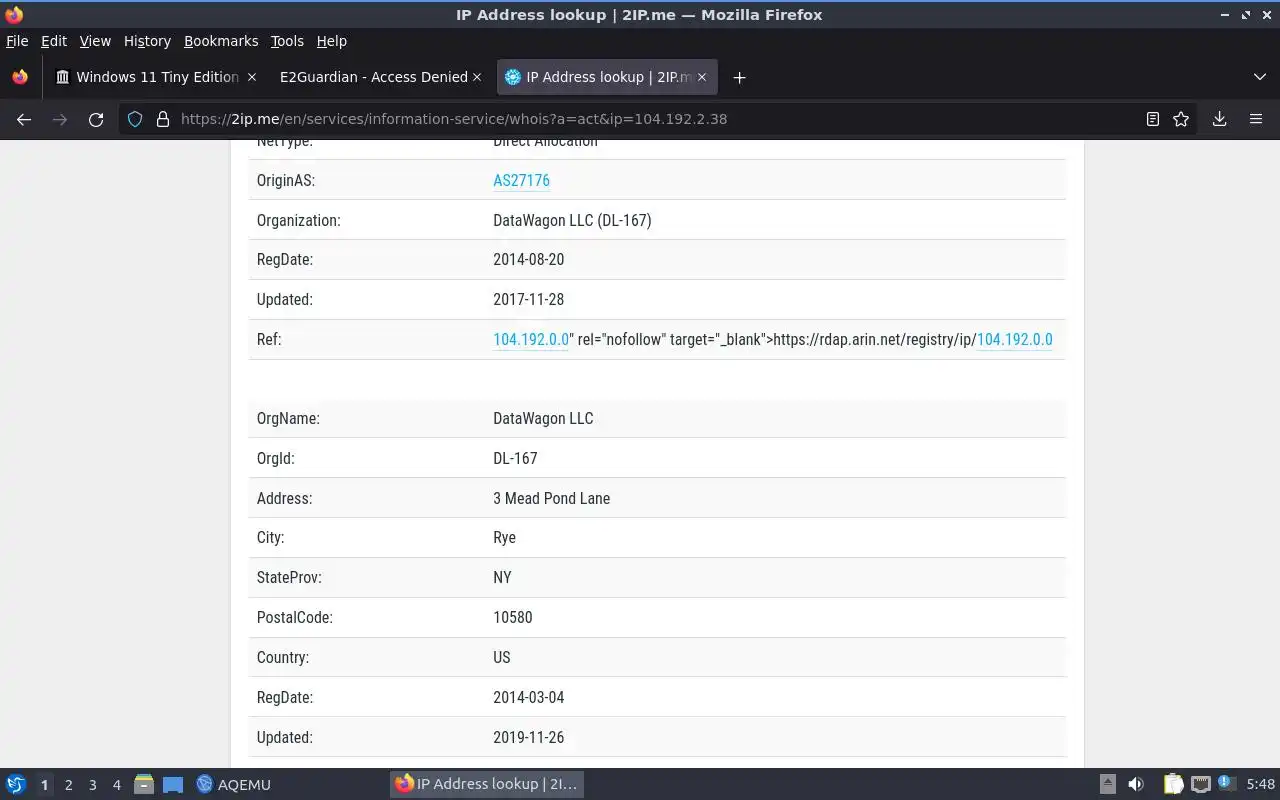
Task: Click the City value Rye
Action: tap(504, 538)
